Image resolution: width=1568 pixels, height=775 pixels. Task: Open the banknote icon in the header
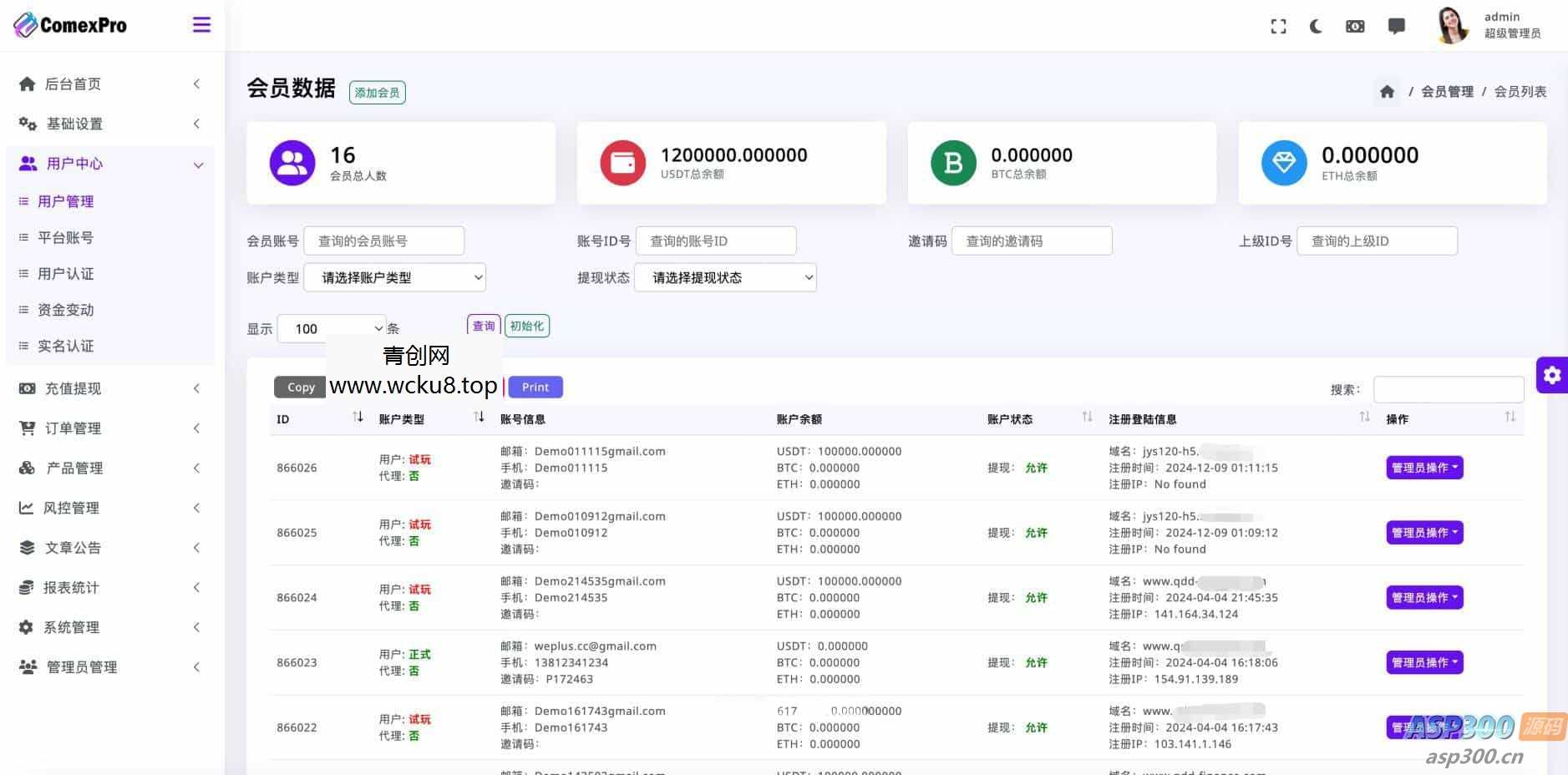[1355, 26]
